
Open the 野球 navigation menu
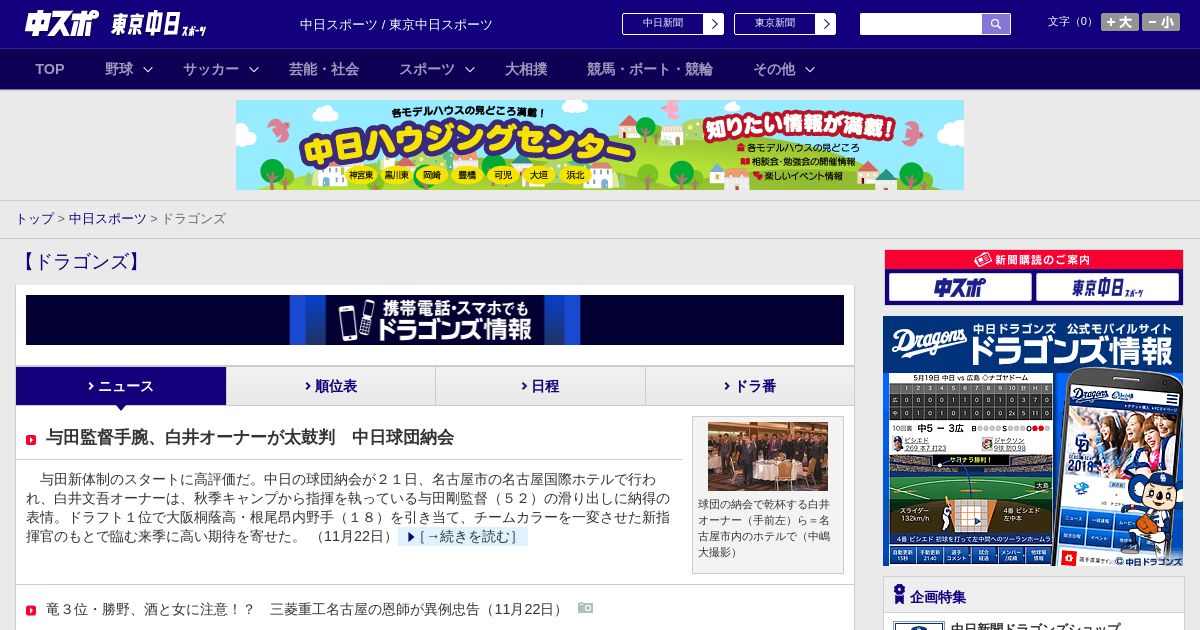click(119, 69)
